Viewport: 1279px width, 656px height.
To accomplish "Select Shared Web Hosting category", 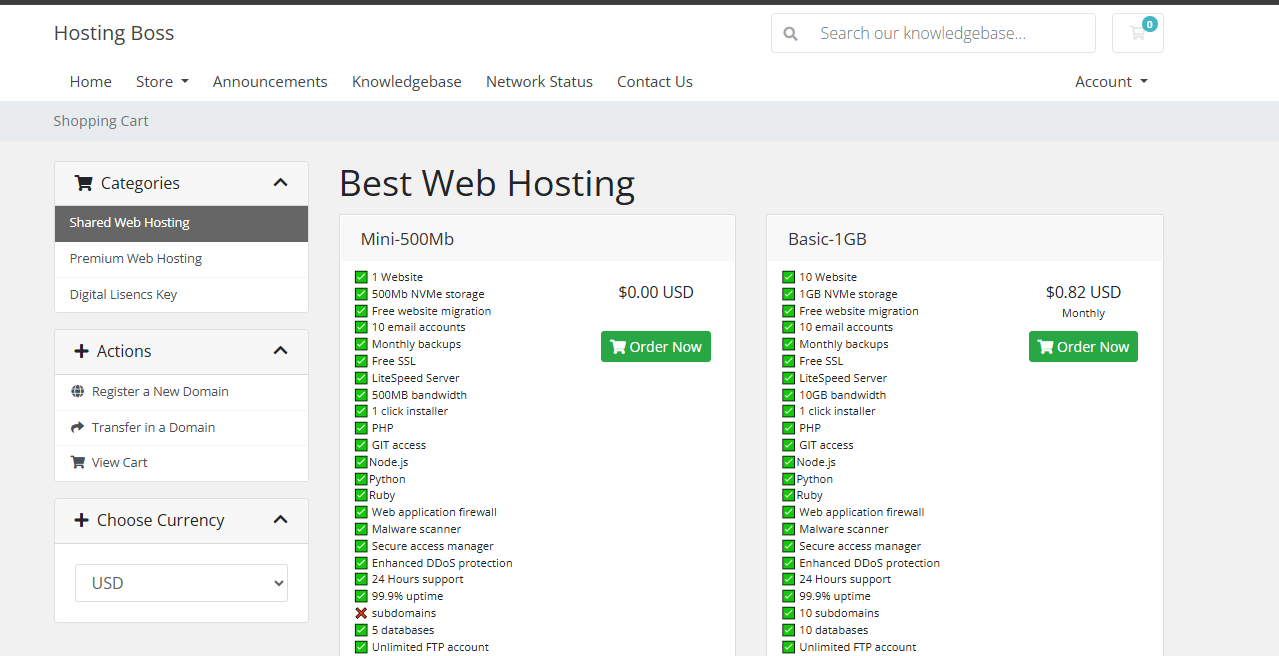I will (x=181, y=223).
